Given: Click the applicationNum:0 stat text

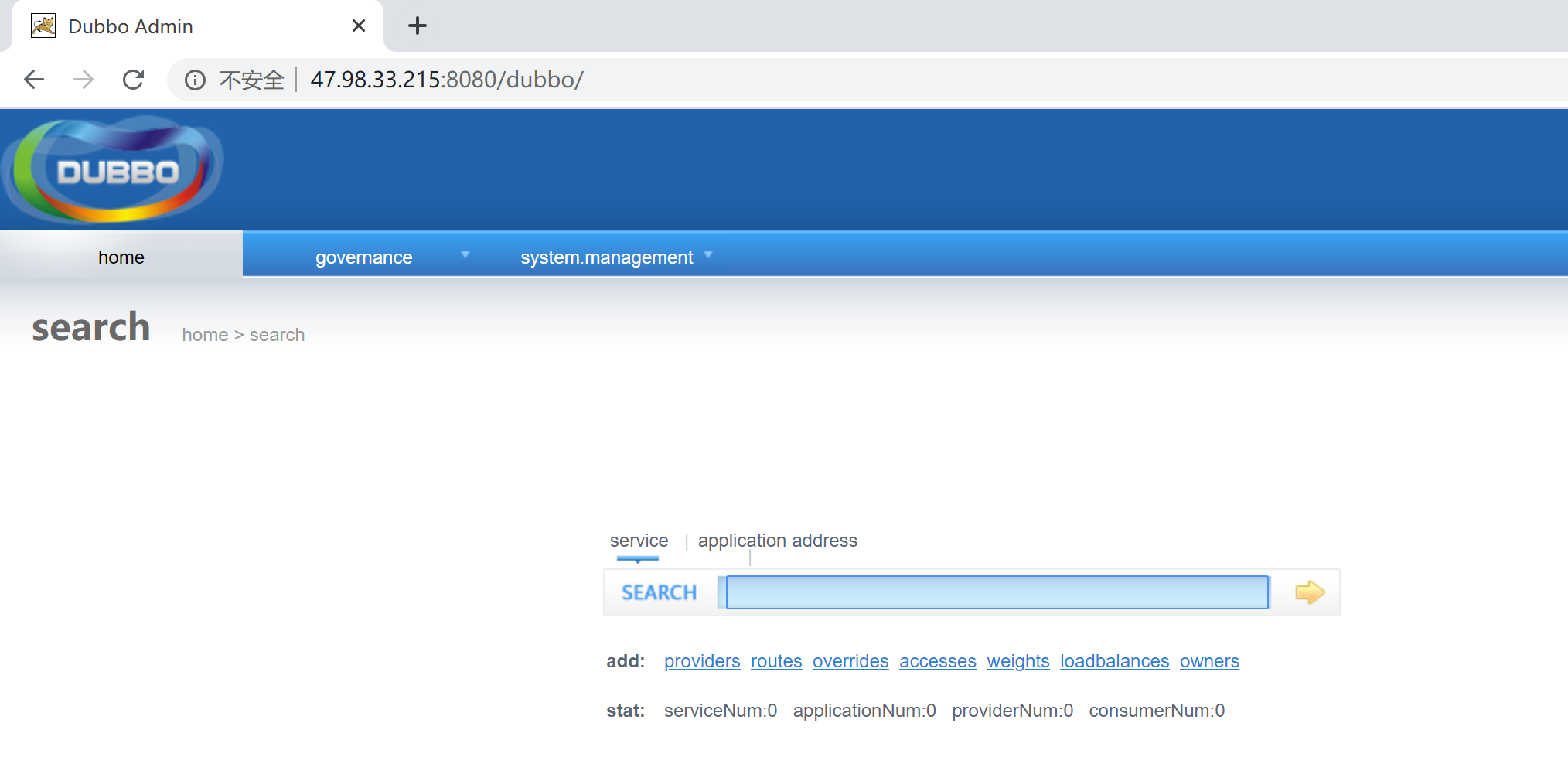Looking at the screenshot, I should pos(864,711).
